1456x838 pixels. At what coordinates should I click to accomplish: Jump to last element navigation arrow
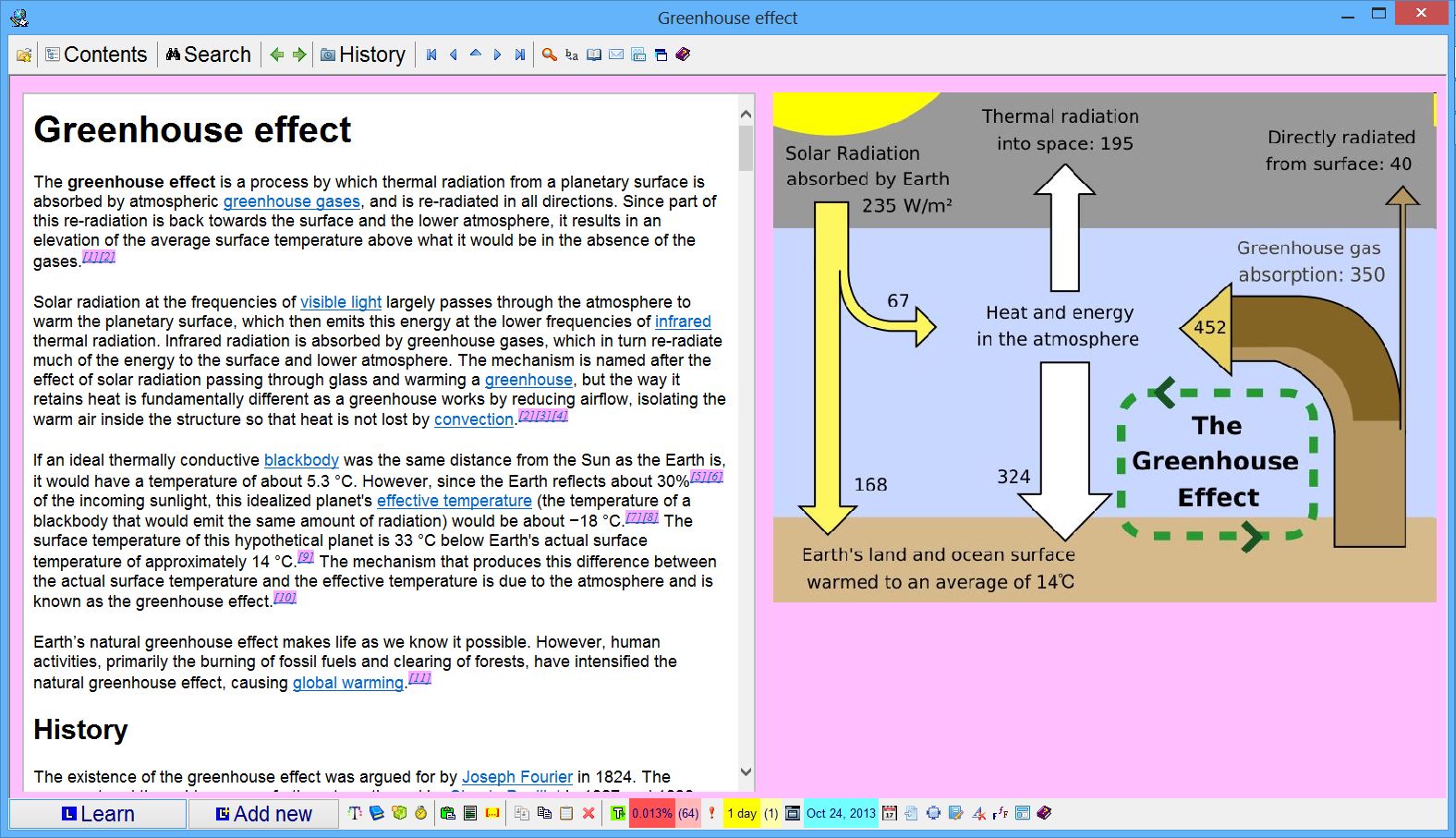(520, 55)
